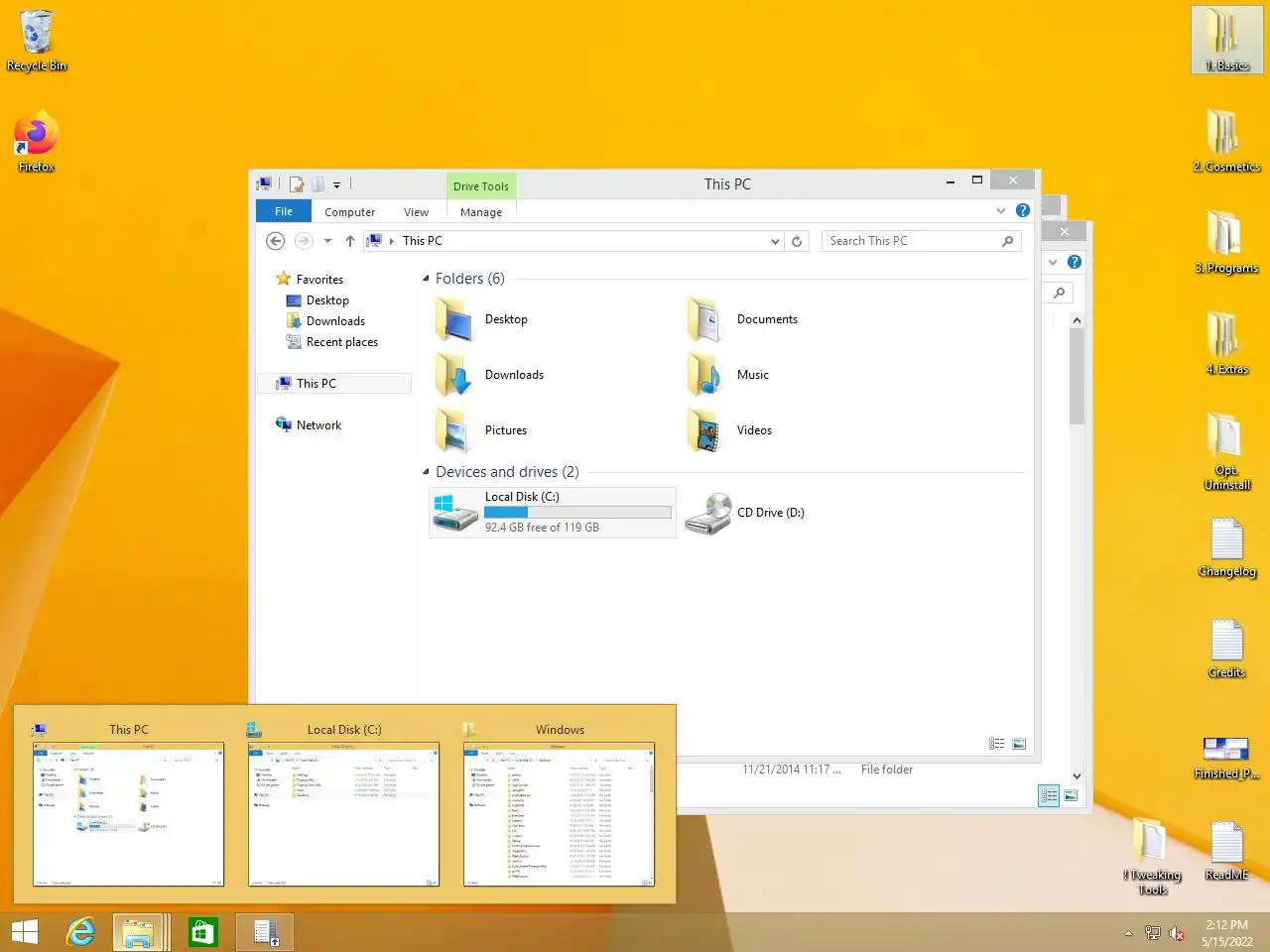Image resolution: width=1270 pixels, height=952 pixels.
Task: Open Recent places in navigation pane
Action: pyautogui.click(x=332, y=342)
